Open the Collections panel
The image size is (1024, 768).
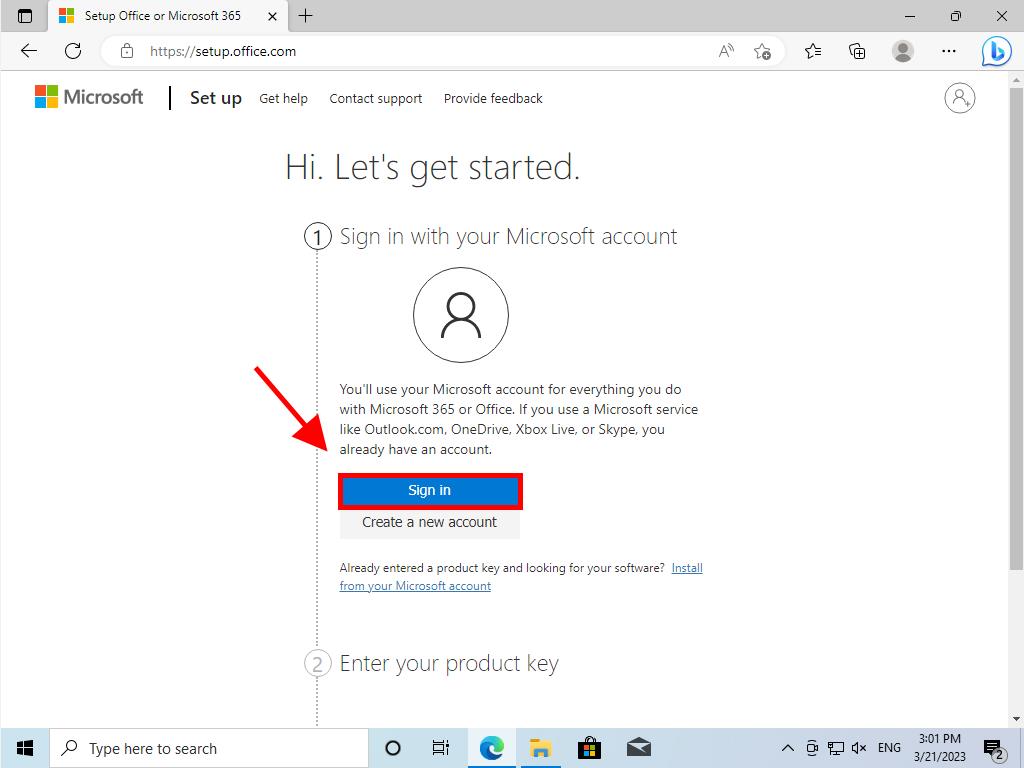(x=856, y=51)
